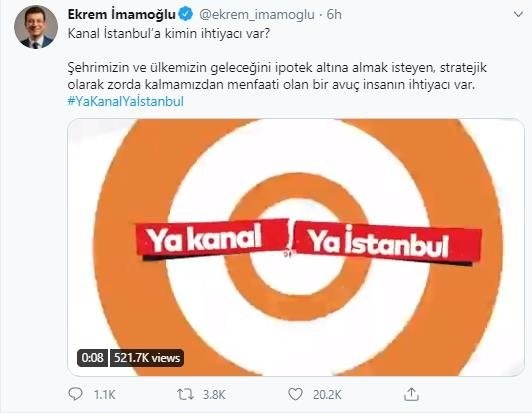Open Ekrem İmamoğlu's profile picture
The image size is (532, 413).
(x=36, y=27)
